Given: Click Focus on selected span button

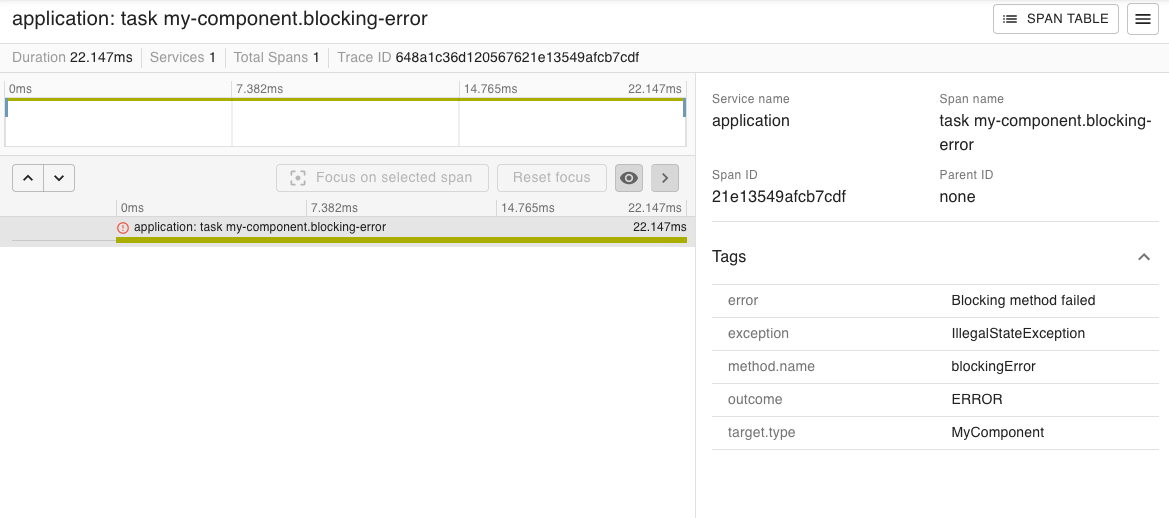Looking at the screenshot, I should (x=382, y=177).
